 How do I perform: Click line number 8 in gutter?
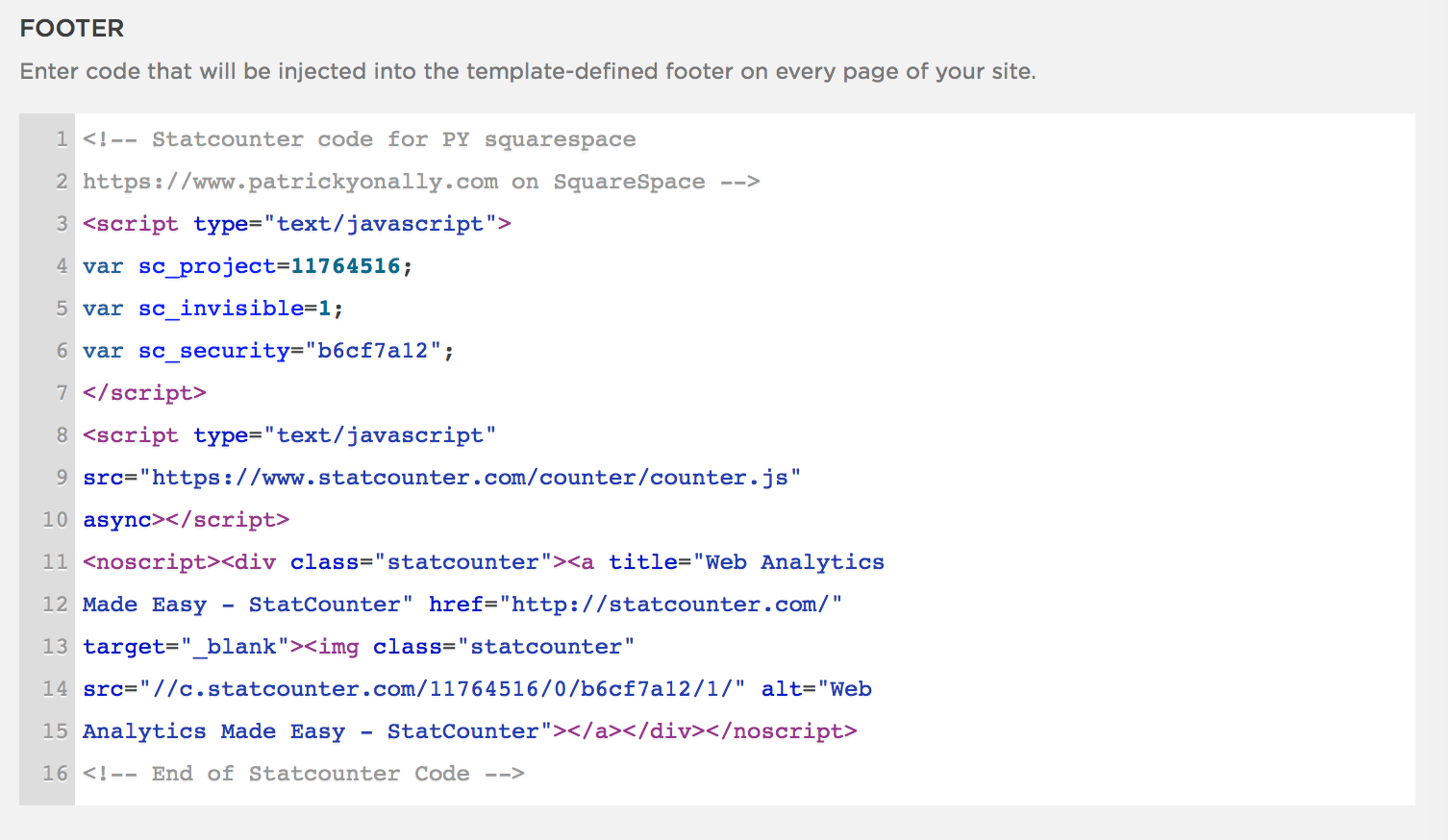click(x=62, y=435)
